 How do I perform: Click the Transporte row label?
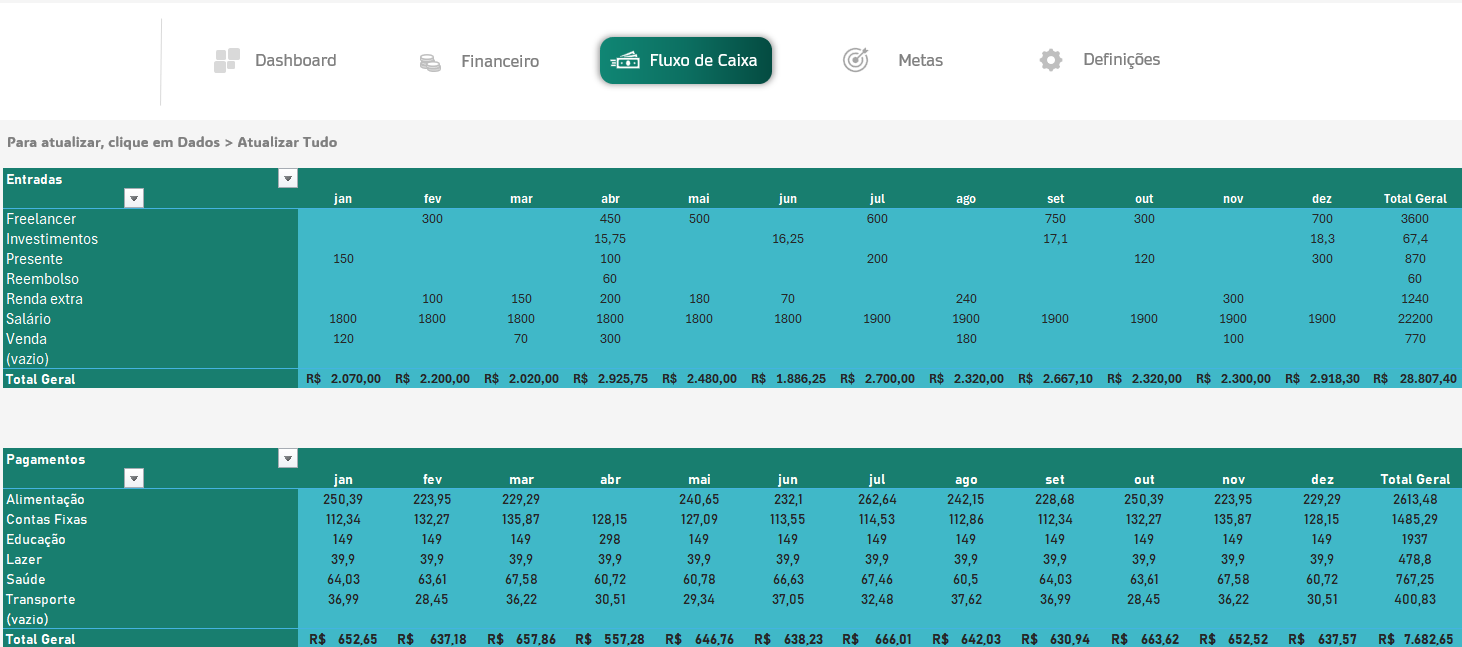coord(41,599)
